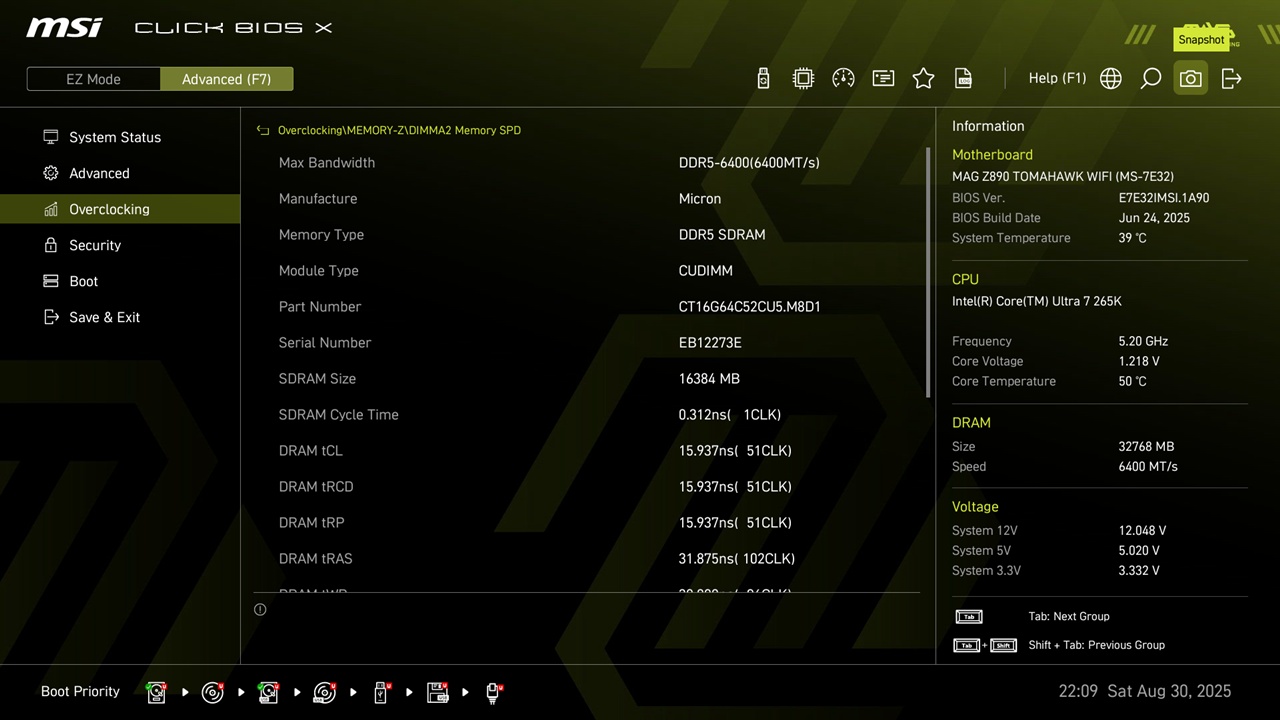Screen dimensions: 1280x720
Task: Click the info circle icon below the list
Action: point(260,609)
